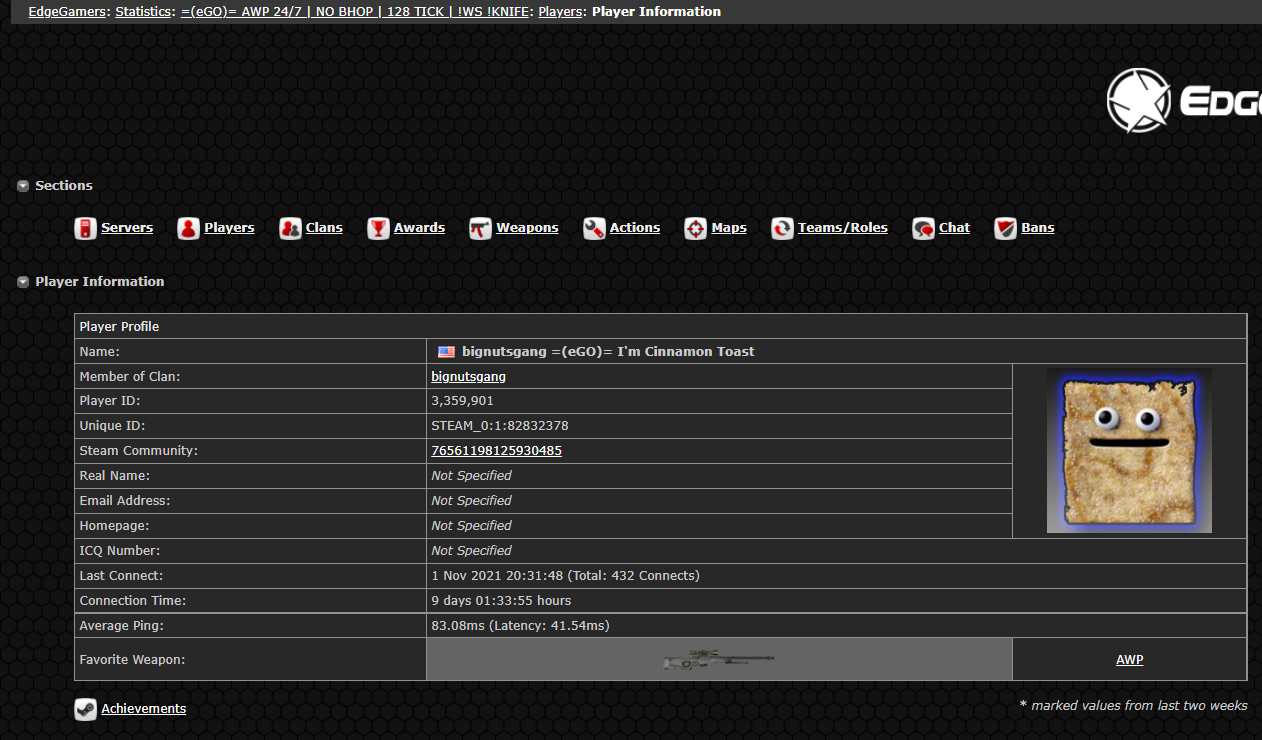Image resolution: width=1262 pixels, height=740 pixels.
Task: Open the Maps link
Action: [729, 228]
